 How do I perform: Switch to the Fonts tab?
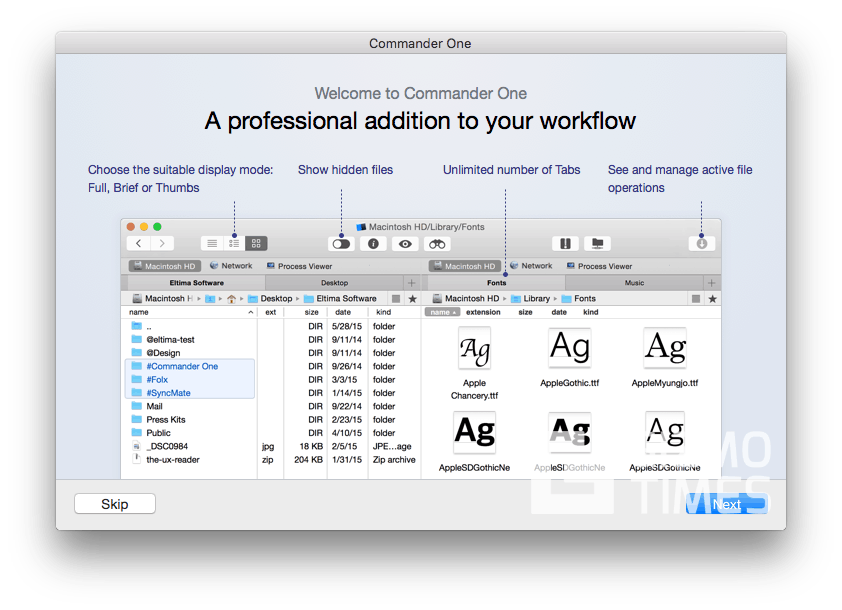tap(497, 282)
